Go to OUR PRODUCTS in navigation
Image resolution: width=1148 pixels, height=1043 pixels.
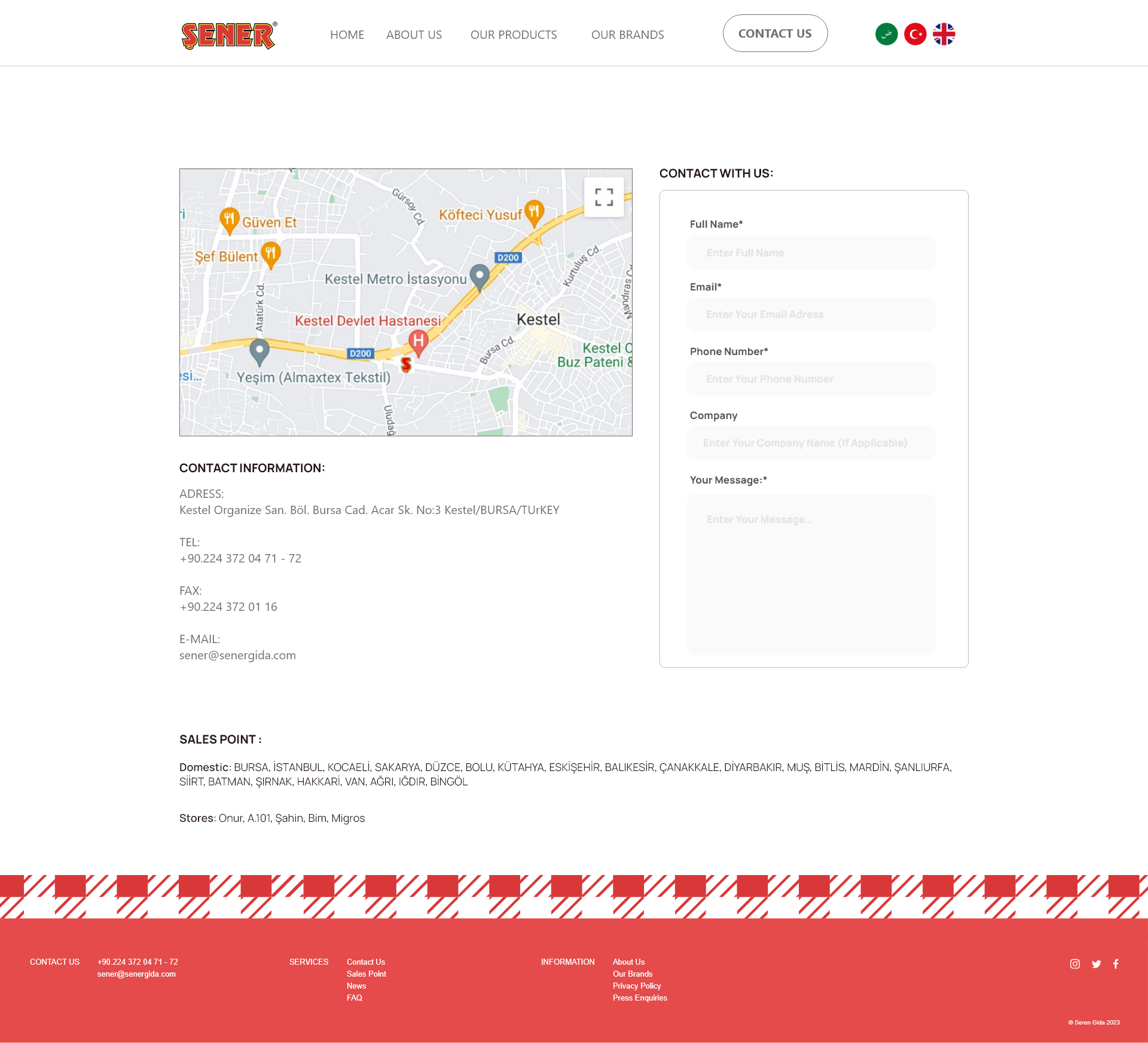coord(514,35)
